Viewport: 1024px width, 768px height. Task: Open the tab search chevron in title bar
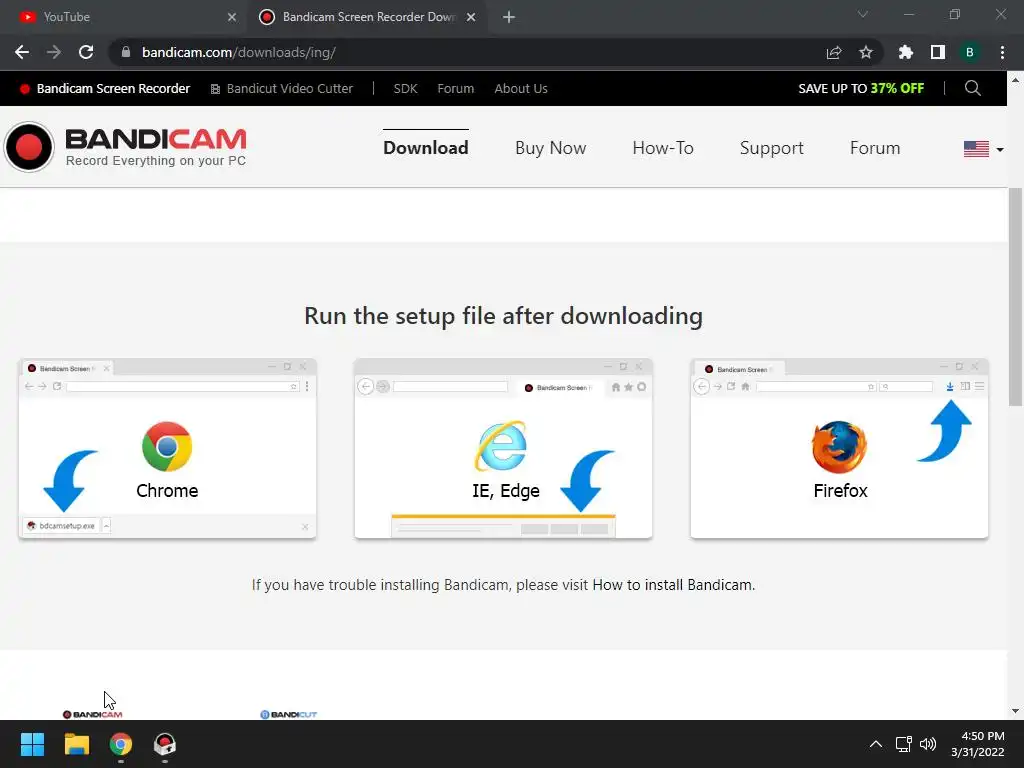pos(863,14)
